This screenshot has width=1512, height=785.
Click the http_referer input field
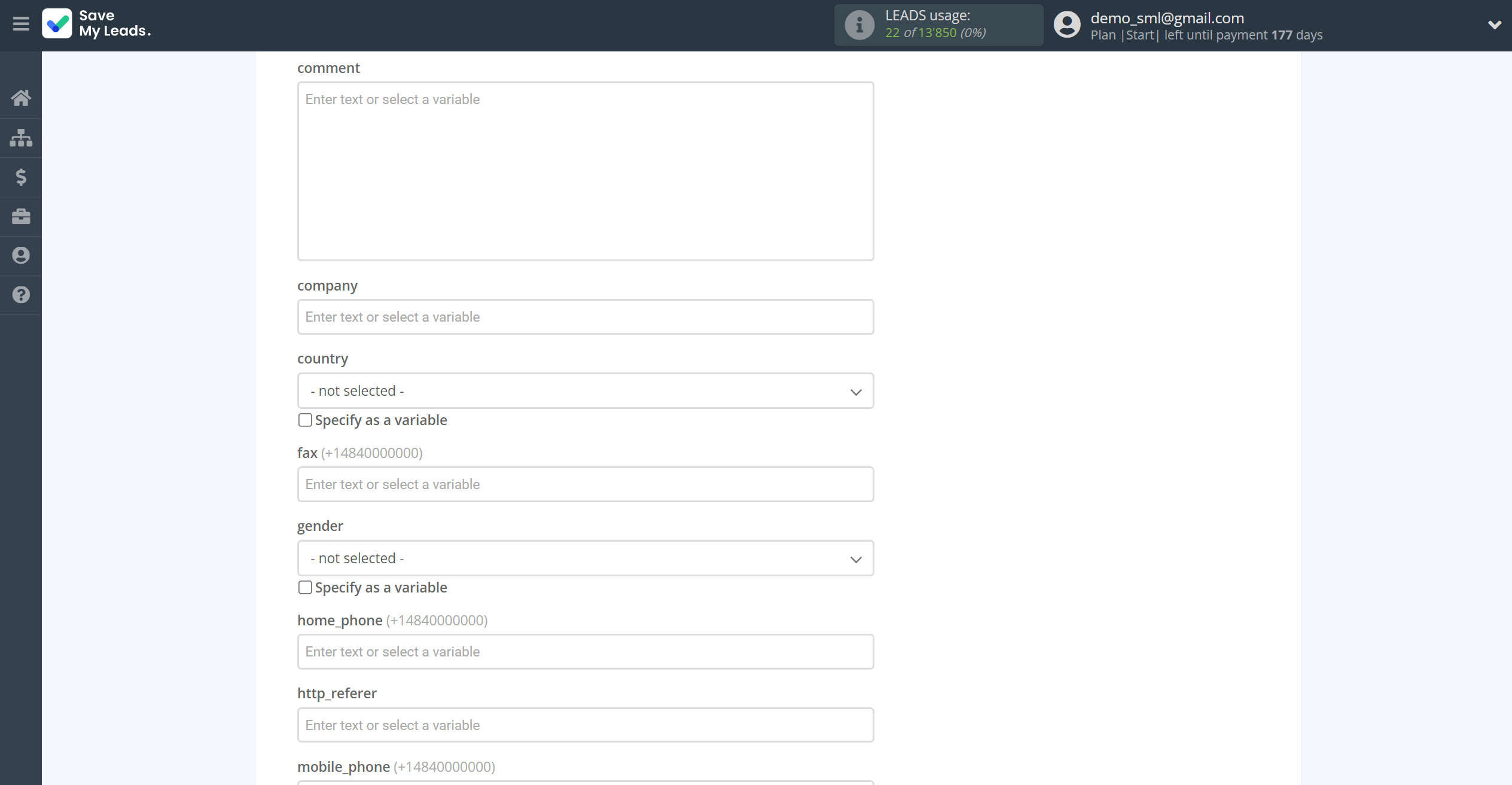[x=585, y=725]
